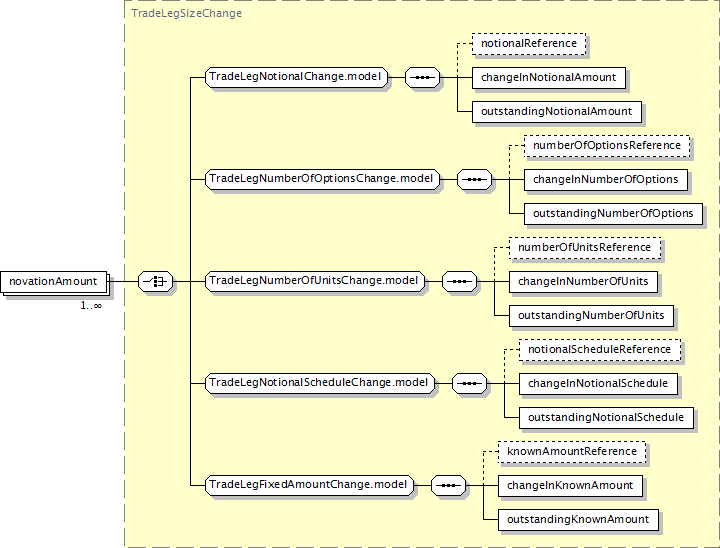Click the outstandingNumberOfOptions element box
This screenshot has width=720, height=548.
(x=613, y=214)
